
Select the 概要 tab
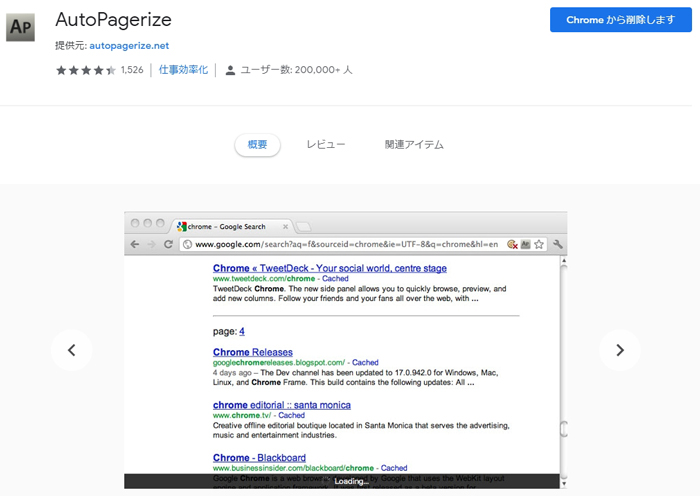point(258,145)
